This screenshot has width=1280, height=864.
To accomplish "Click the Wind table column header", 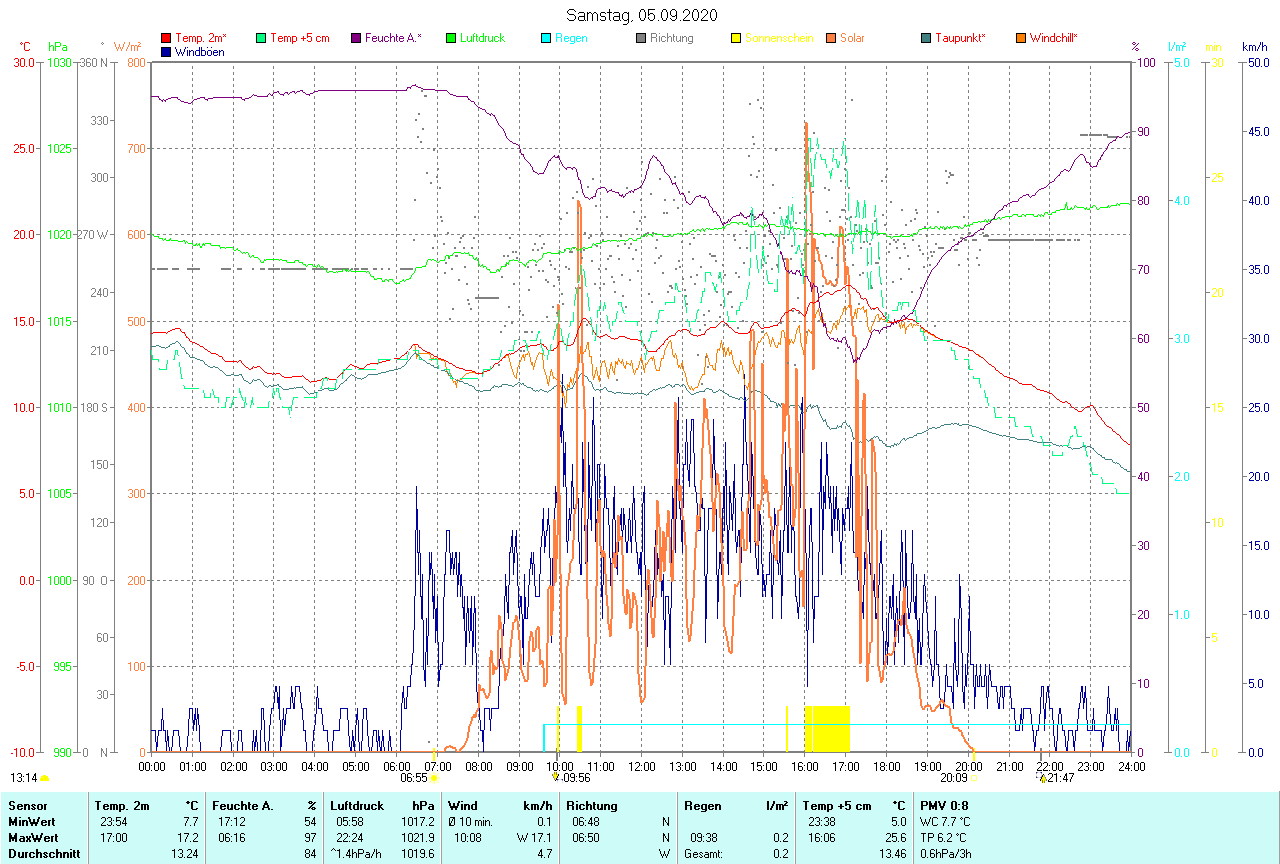I will click(x=462, y=806).
